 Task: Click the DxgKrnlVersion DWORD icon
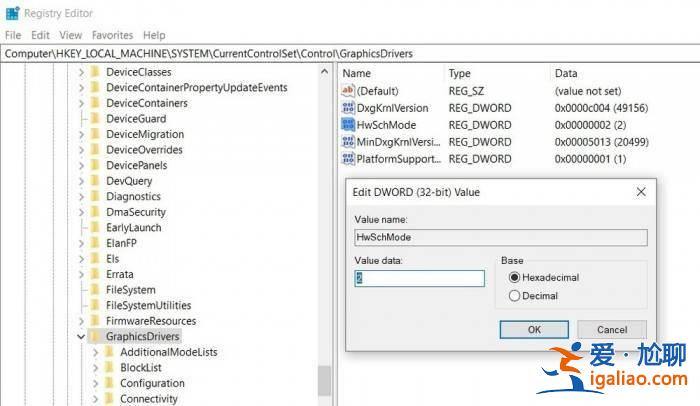[348, 108]
